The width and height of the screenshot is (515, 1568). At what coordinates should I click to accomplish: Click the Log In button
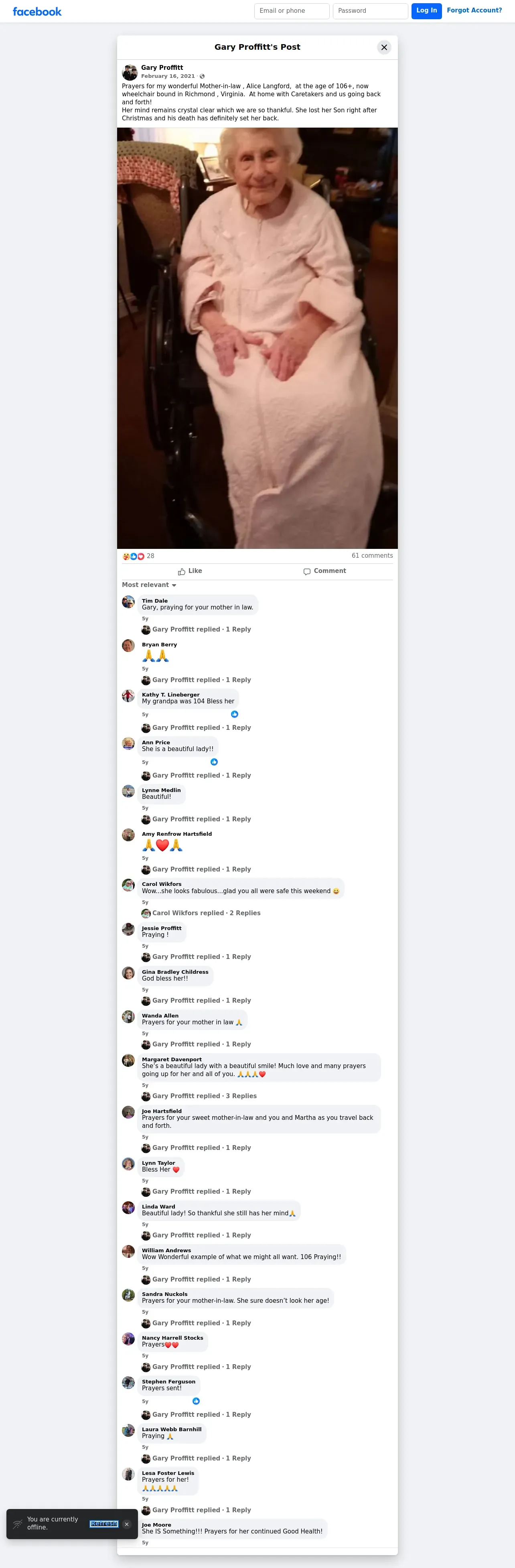[426, 11]
